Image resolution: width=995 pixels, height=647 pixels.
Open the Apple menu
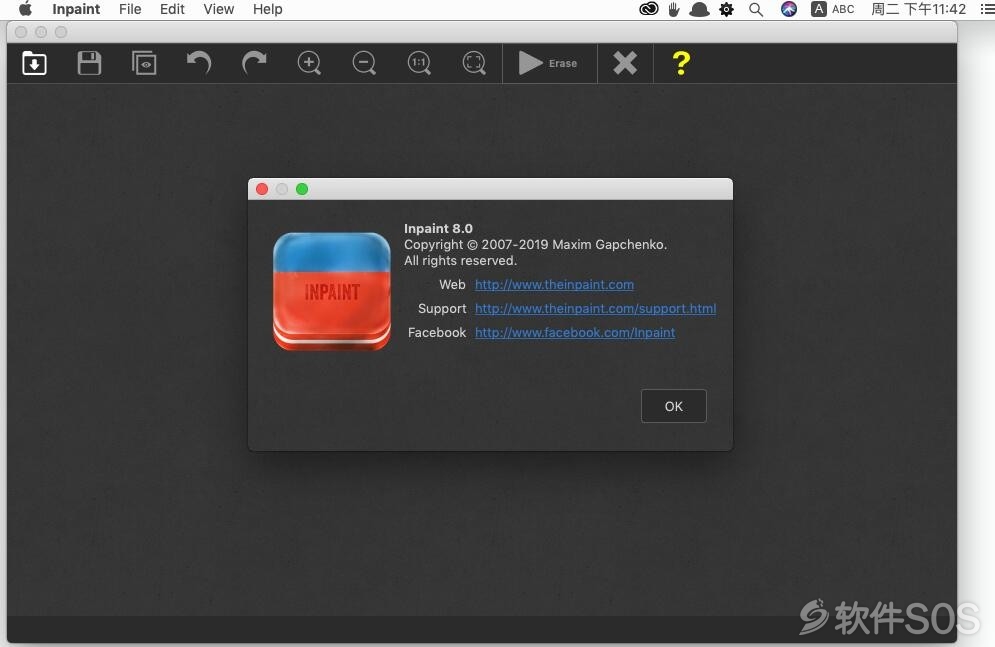tap(25, 9)
